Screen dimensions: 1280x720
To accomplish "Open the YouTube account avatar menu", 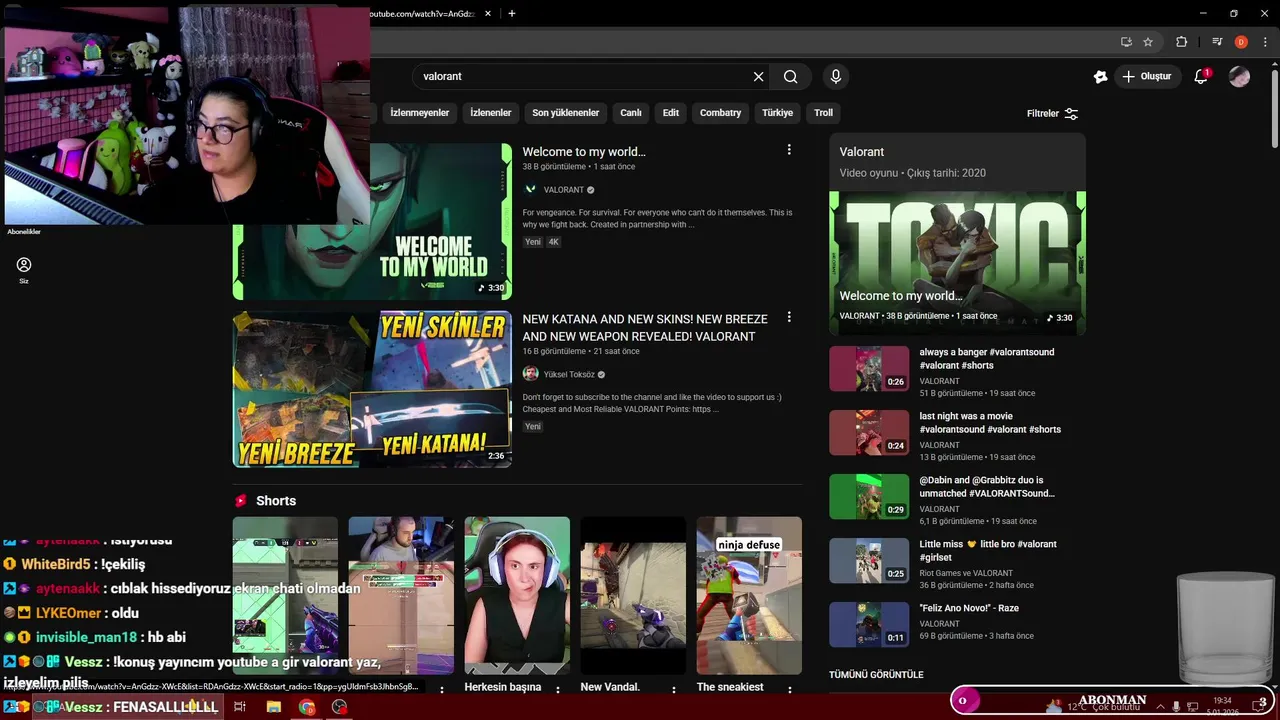I will pos(1239,76).
